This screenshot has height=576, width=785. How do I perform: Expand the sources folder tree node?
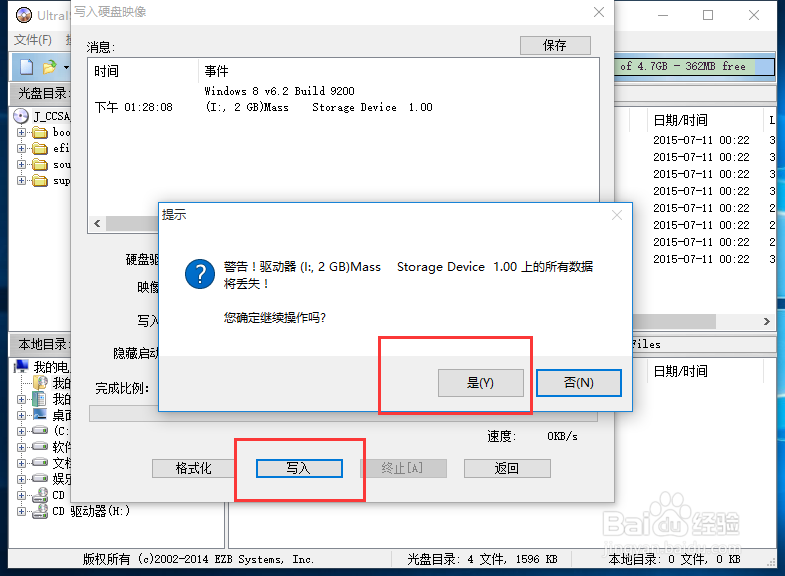tap(21, 165)
